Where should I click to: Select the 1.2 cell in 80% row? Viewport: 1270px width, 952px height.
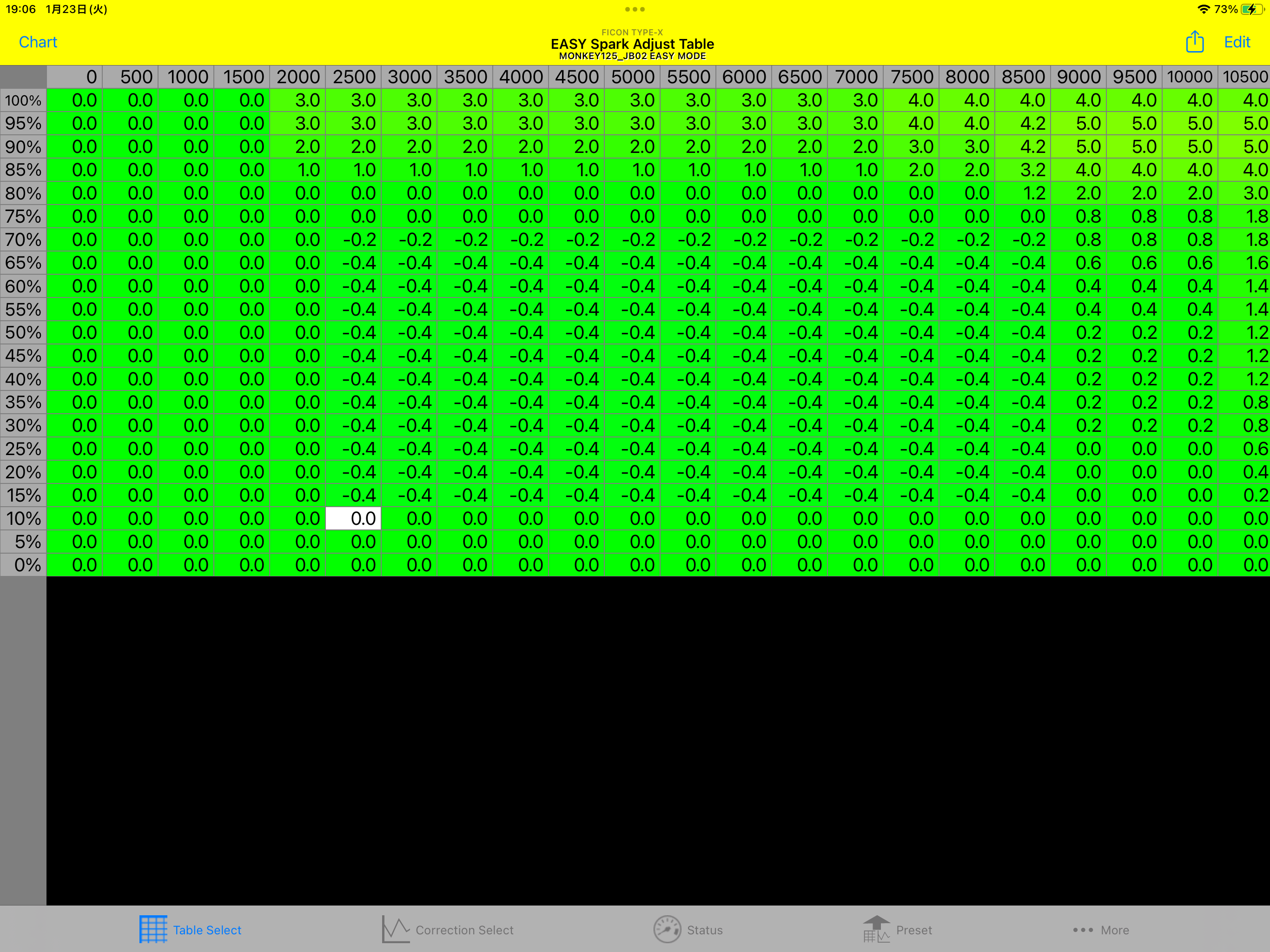point(1023,193)
